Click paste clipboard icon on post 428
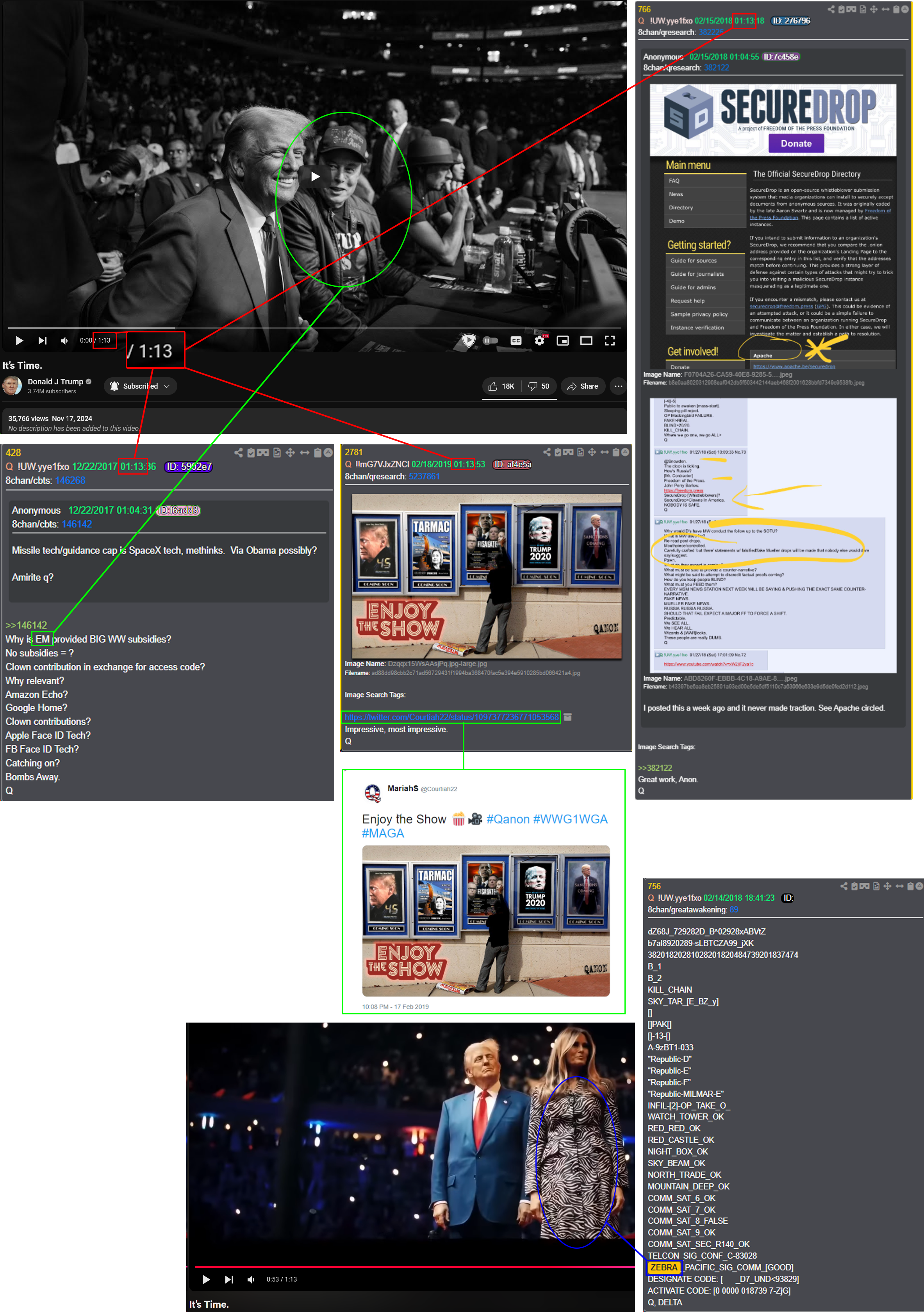Image resolution: width=924 pixels, height=1312 pixels. click(318, 453)
